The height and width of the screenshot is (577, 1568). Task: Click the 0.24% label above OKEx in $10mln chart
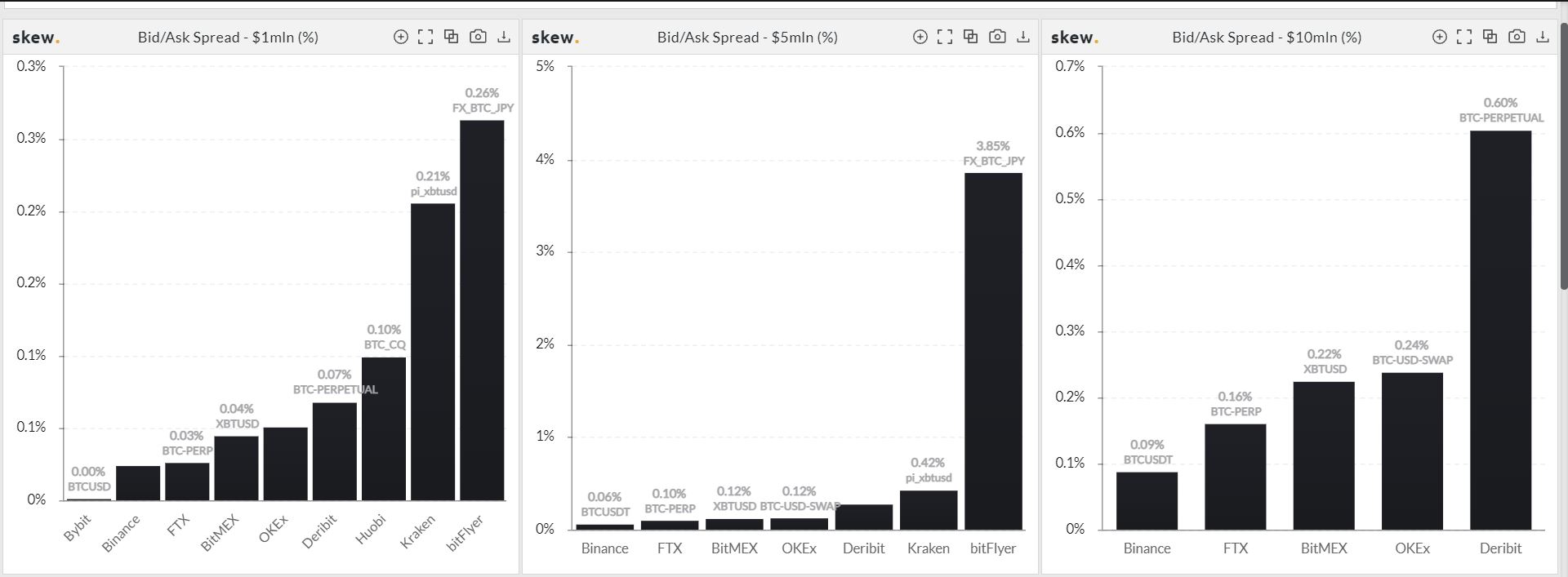click(1412, 345)
